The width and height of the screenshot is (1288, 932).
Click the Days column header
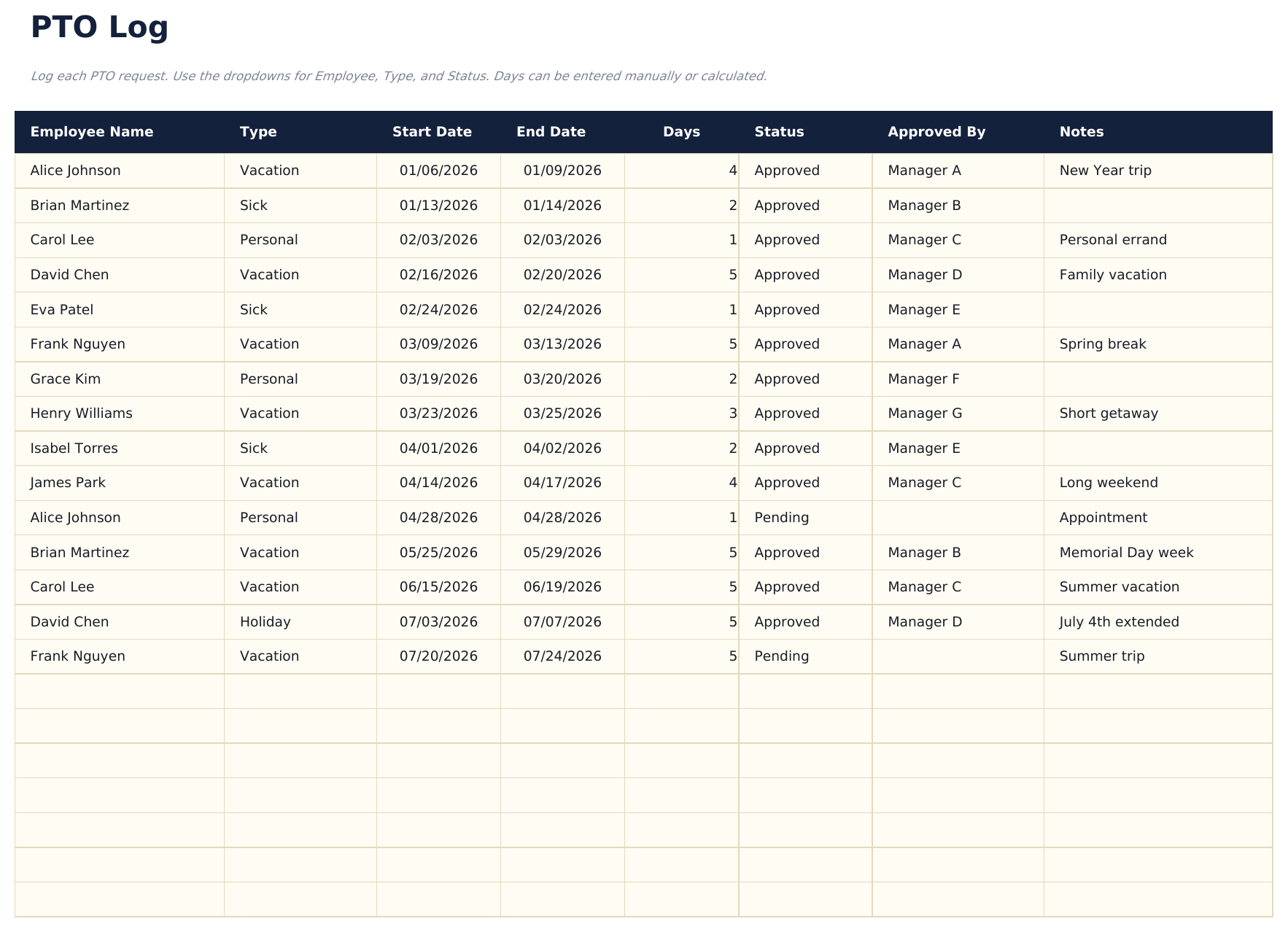pyautogui.click(x=680, y=131)
